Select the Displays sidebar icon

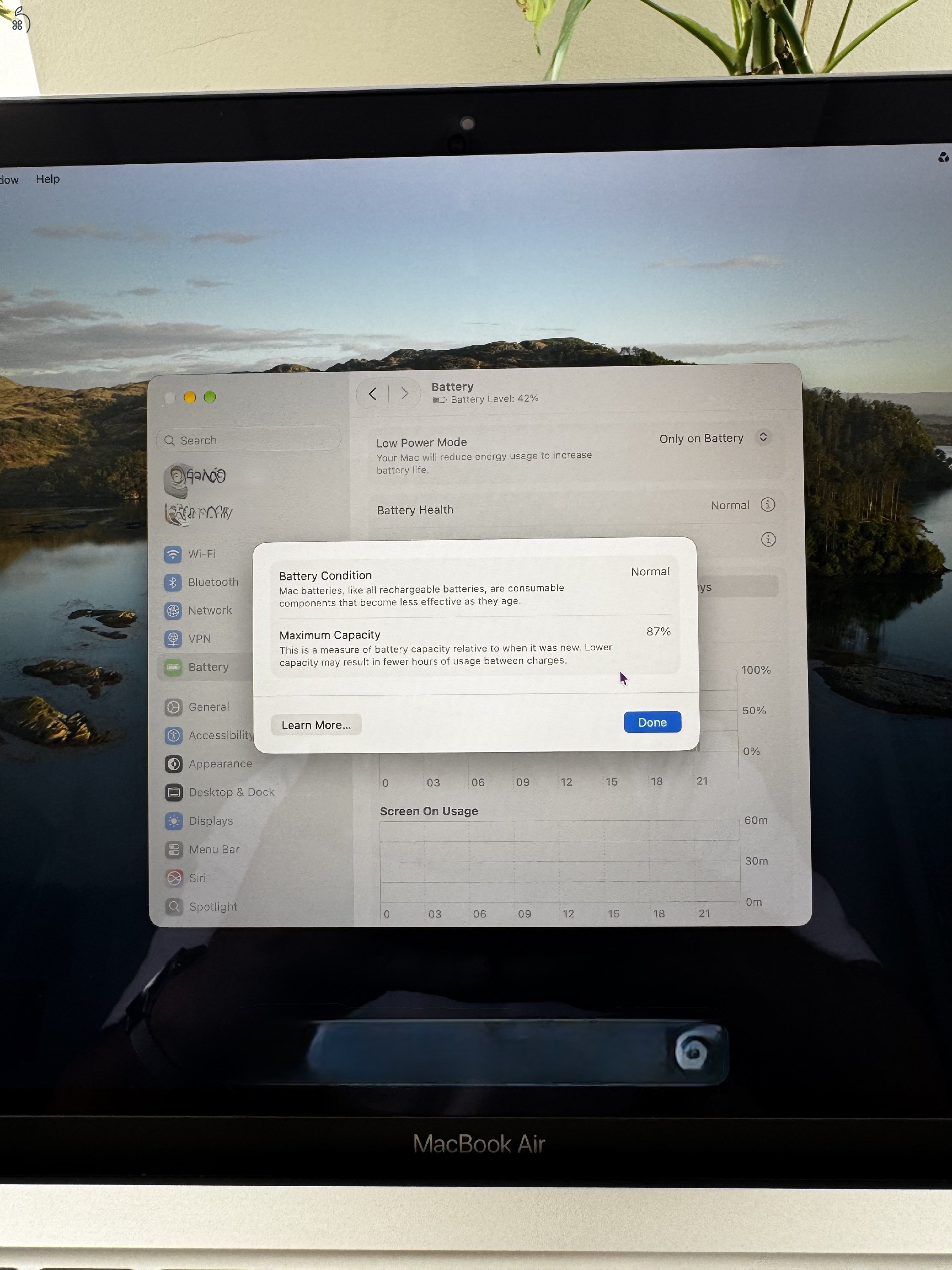click(174, 821)
